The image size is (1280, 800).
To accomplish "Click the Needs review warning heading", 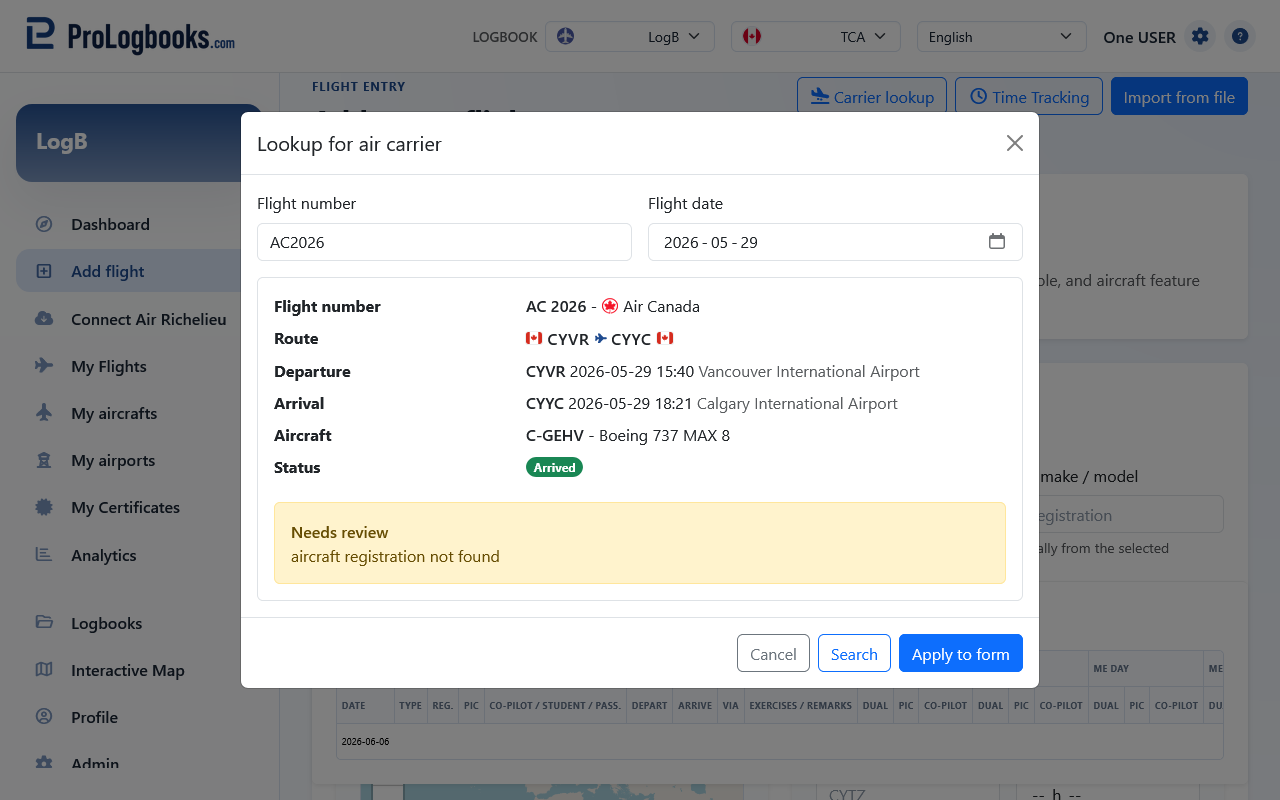I will coord(340,532).
